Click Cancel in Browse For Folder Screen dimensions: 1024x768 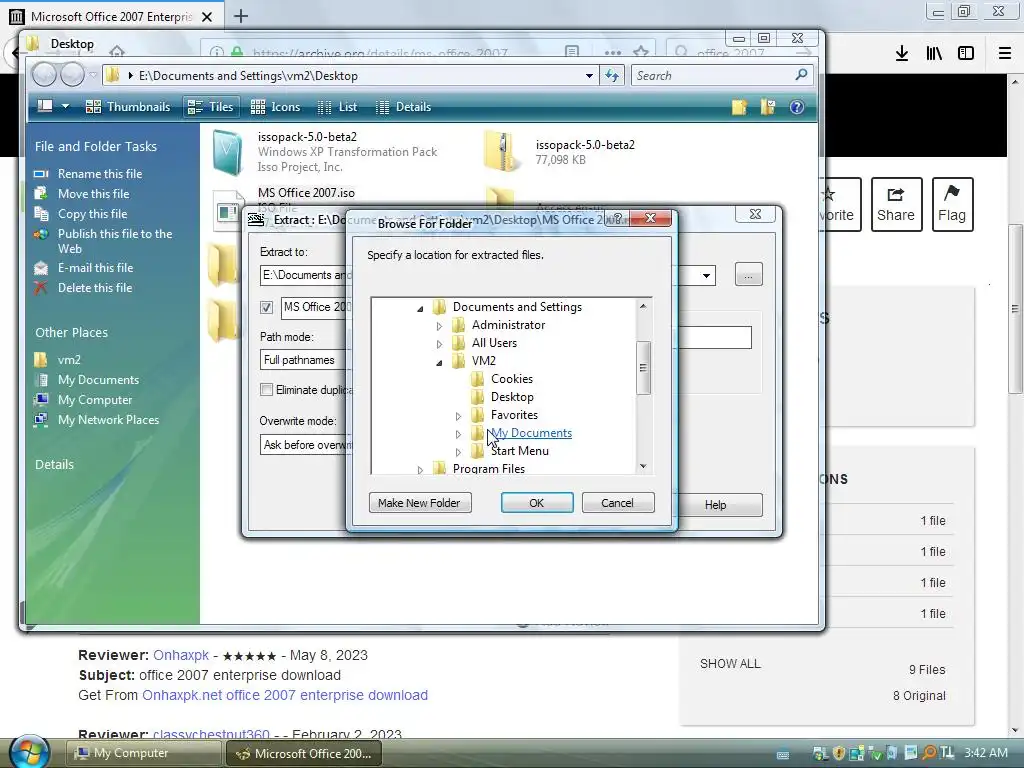618,503
